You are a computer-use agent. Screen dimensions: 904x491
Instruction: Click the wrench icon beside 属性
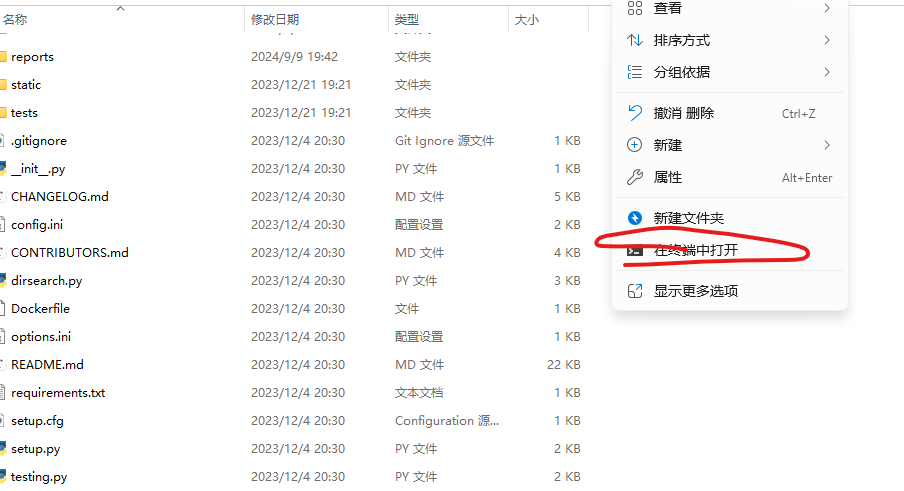[x=635, y=177]
